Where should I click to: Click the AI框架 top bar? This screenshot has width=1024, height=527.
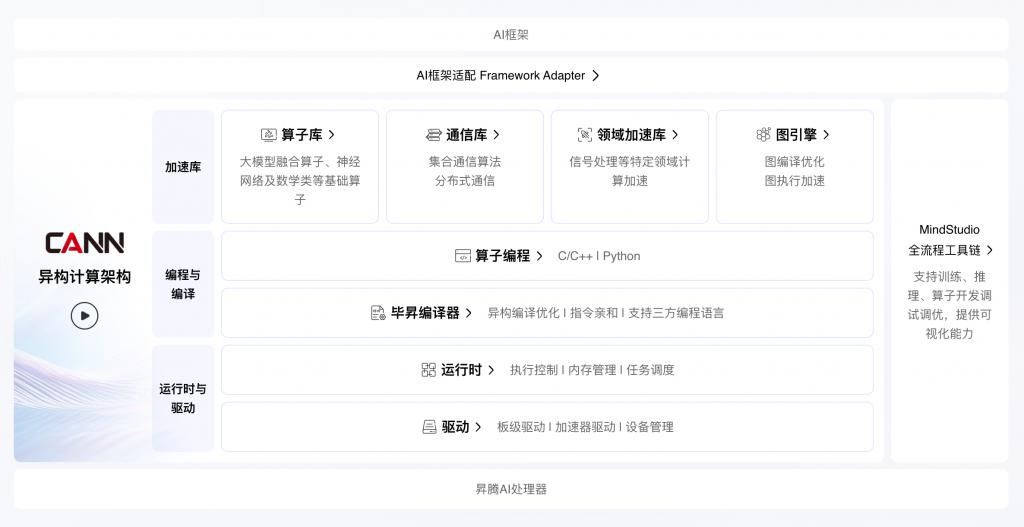511,35
